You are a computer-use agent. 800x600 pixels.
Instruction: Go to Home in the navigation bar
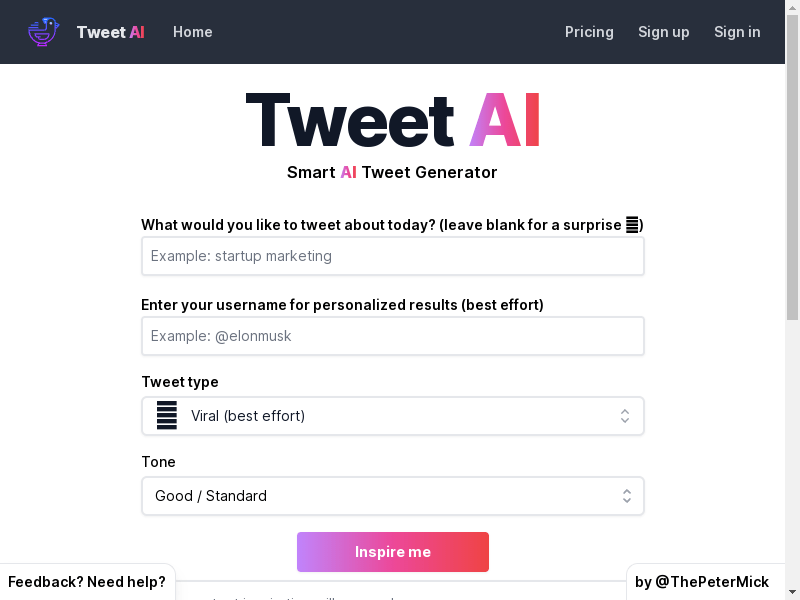pos(192,32)
